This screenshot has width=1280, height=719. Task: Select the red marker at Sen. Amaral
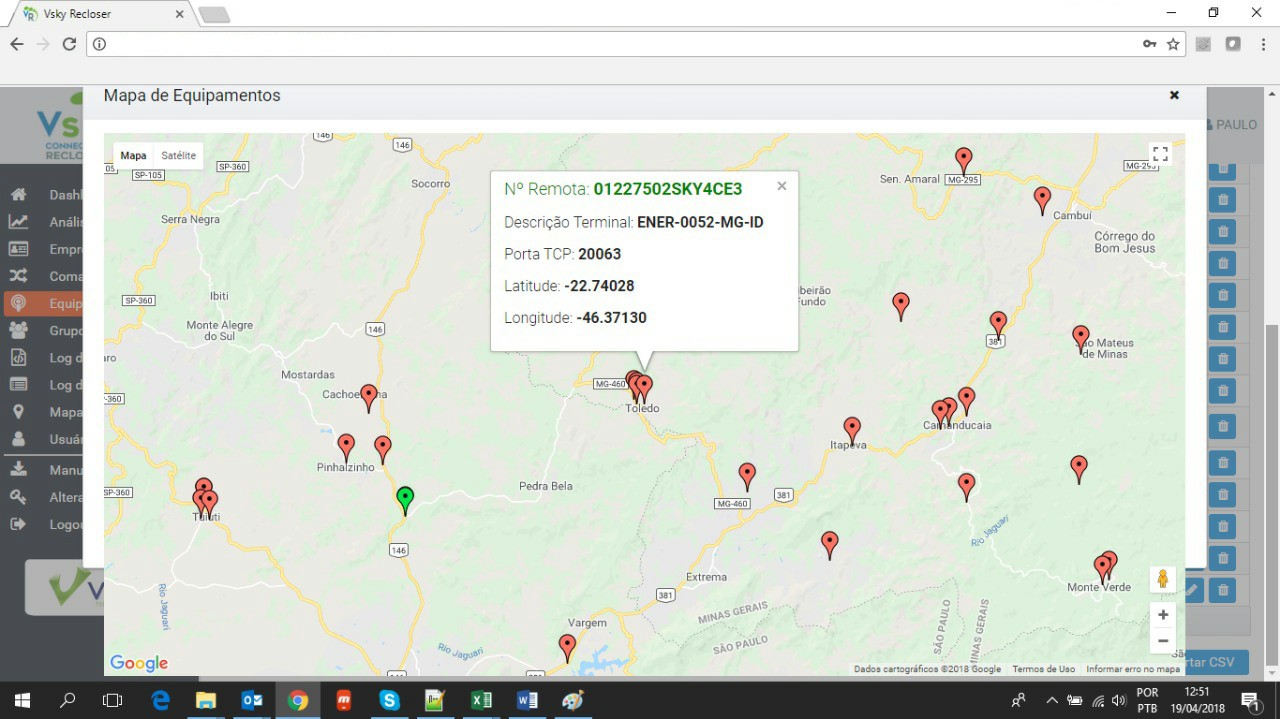click(963, 160)
